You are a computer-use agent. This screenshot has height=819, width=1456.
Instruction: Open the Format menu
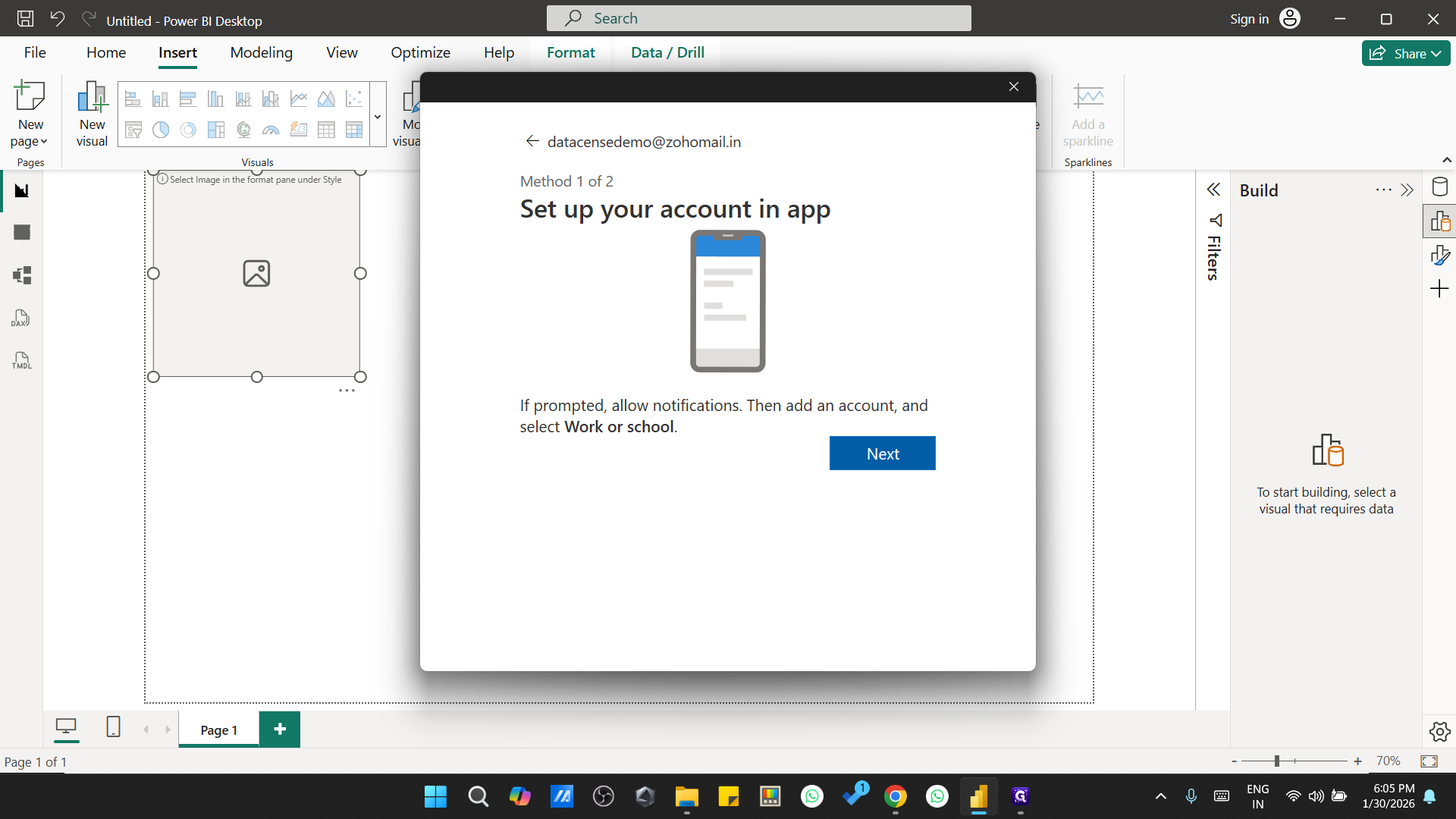click(571, 52)
